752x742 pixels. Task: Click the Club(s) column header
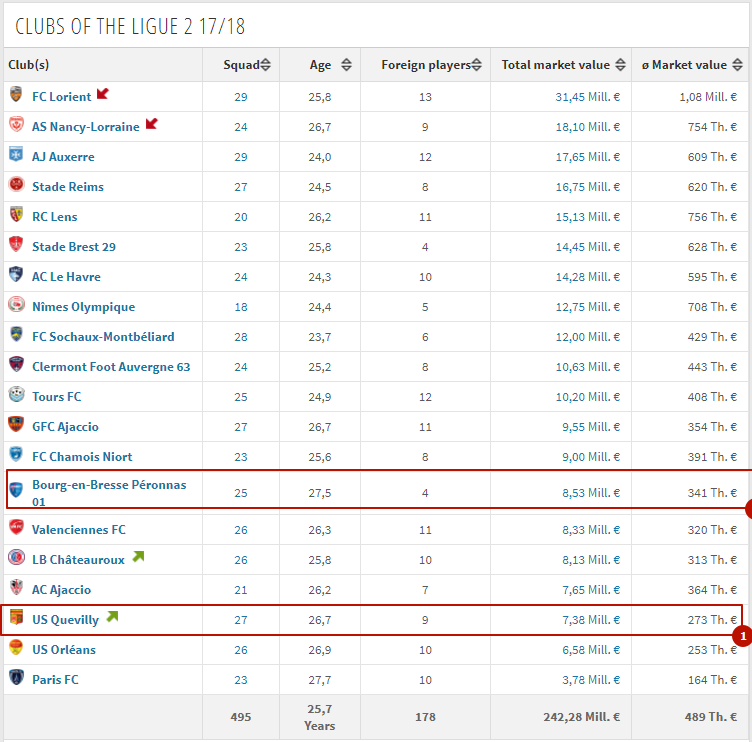pyautogui.click(x=29, y=65)
